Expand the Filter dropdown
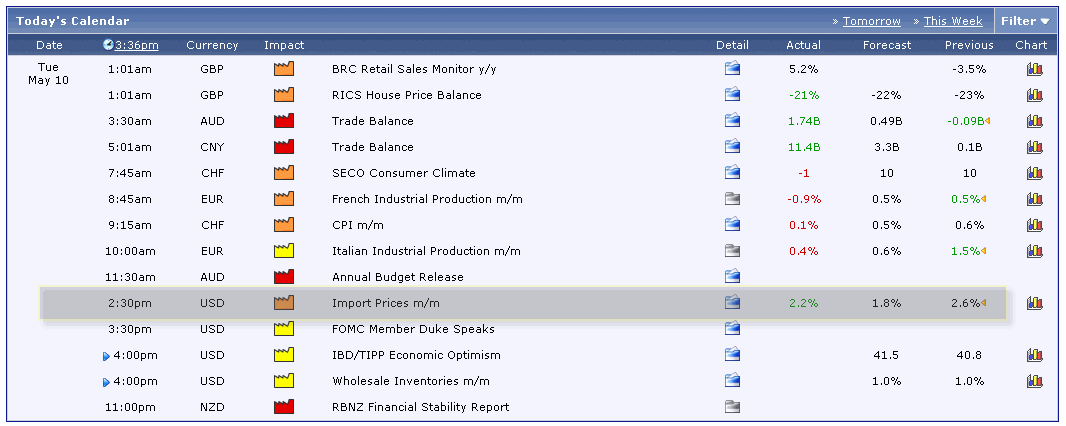The height and width of the screenshot is (426, 1066). [x=1025, y=21]
